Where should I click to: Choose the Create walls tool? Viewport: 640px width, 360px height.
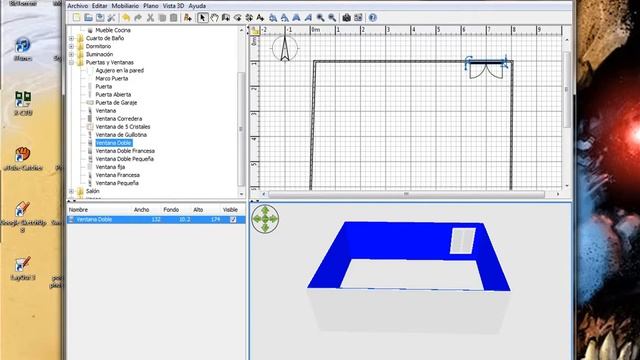(x=226, y=18)
